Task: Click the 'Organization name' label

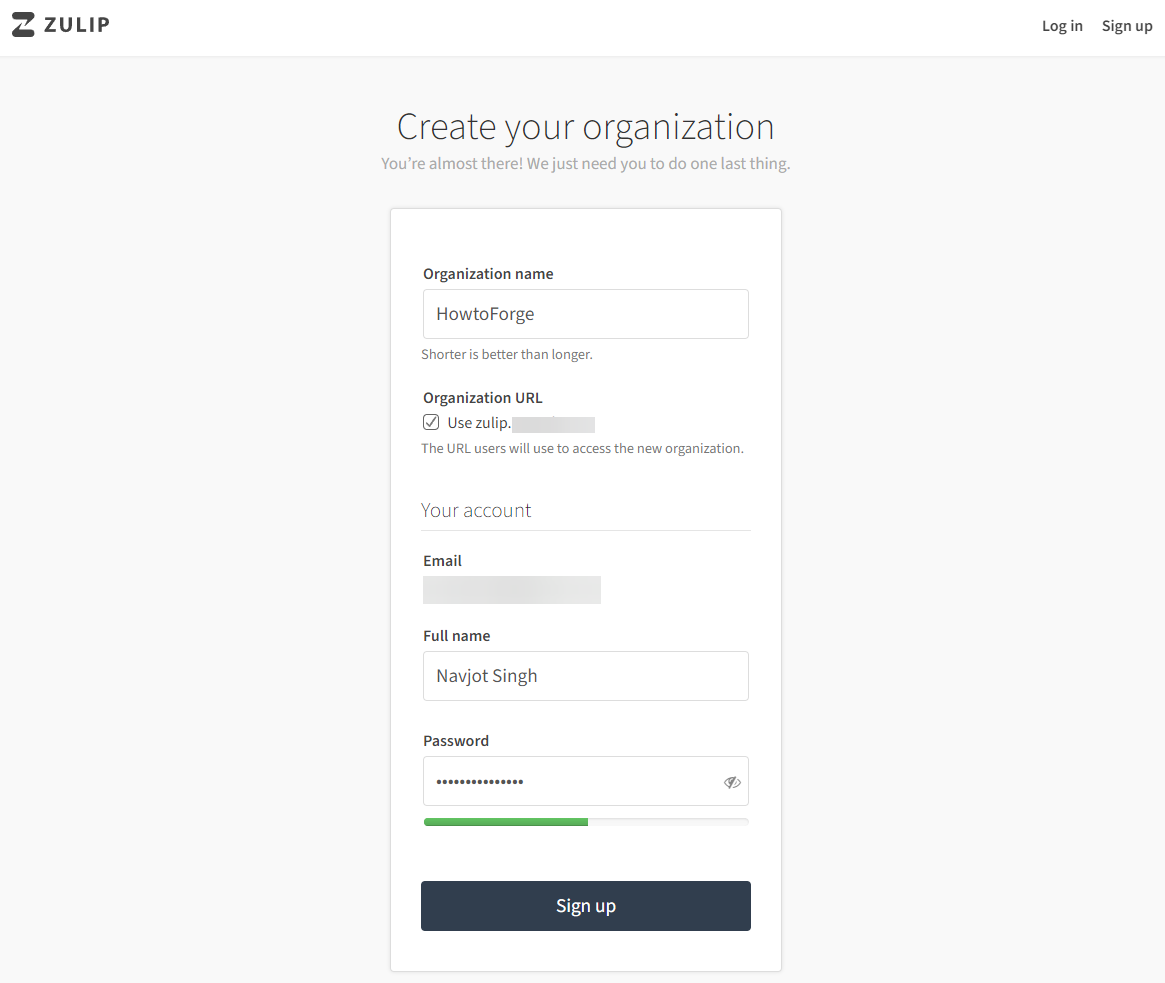Action: point(488,273)
